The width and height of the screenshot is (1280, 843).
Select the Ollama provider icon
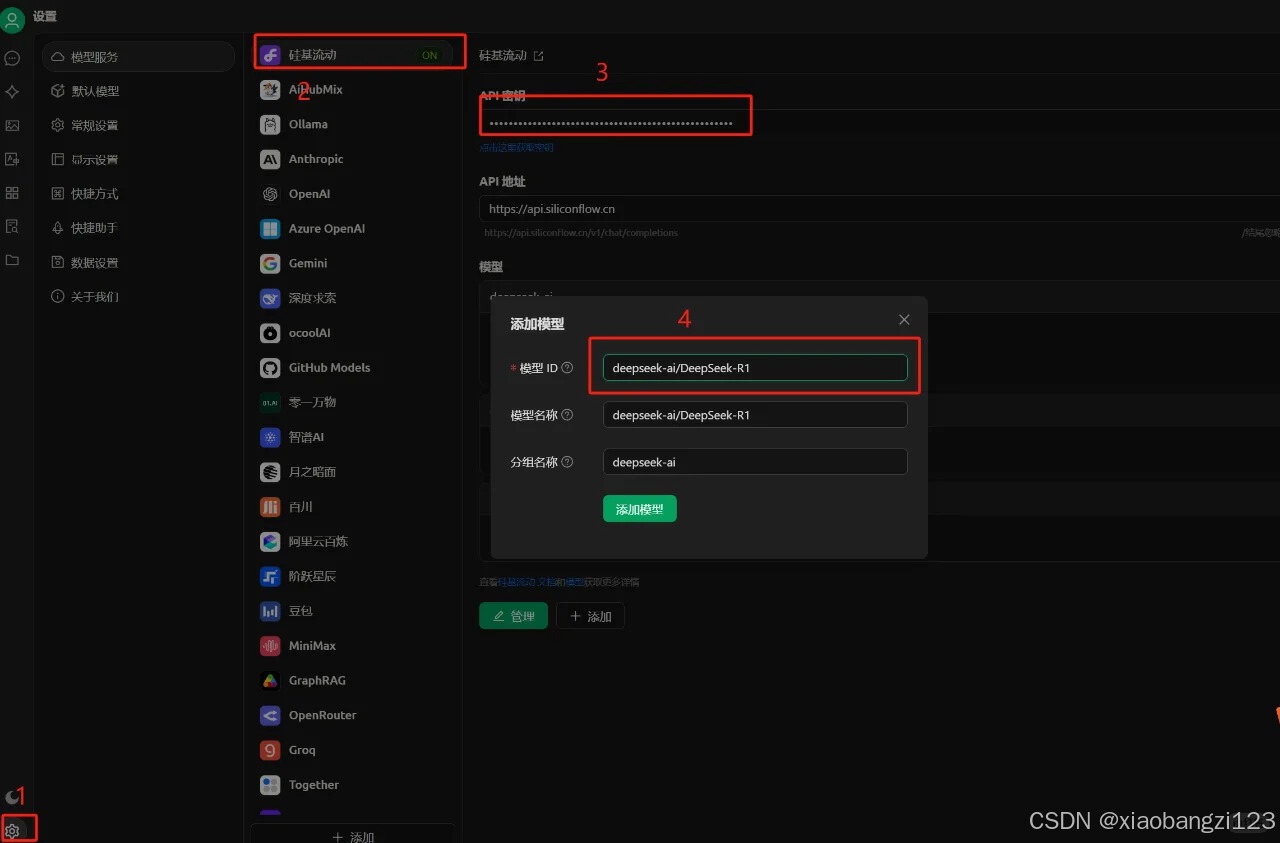pyautogui.click(x=270, y=125)
